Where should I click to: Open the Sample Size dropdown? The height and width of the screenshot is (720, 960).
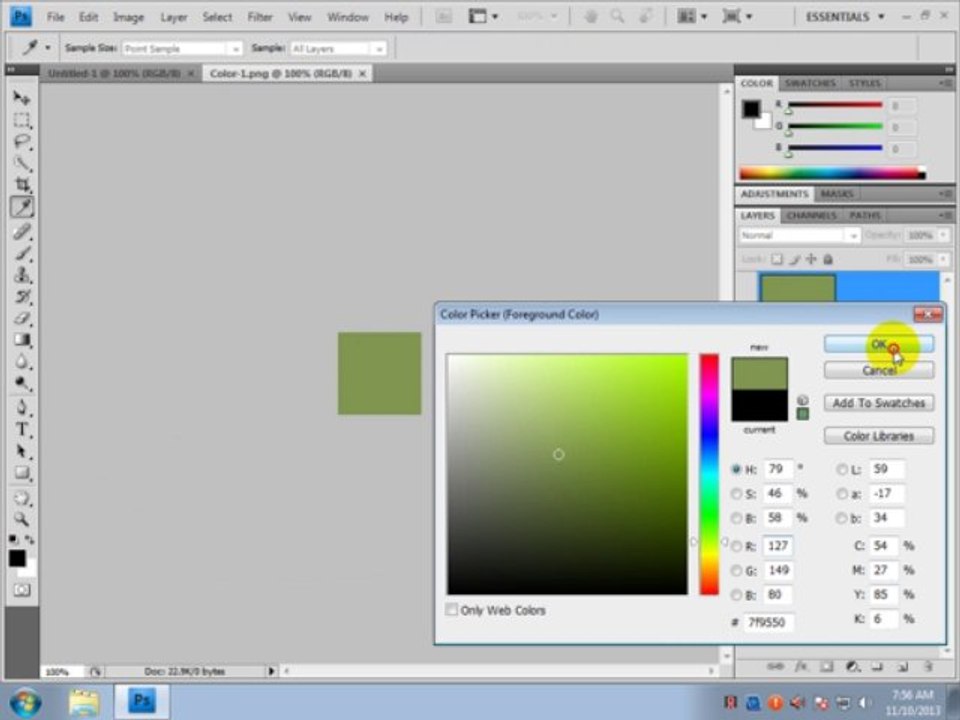click(182, 48)
